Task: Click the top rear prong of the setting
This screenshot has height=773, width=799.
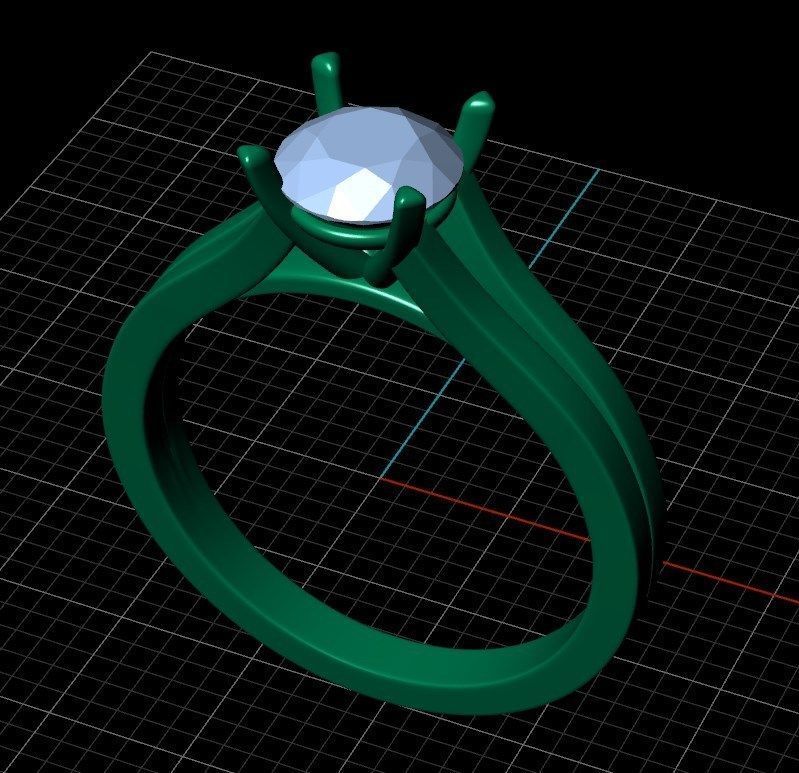Action: [x=326, y=82]
